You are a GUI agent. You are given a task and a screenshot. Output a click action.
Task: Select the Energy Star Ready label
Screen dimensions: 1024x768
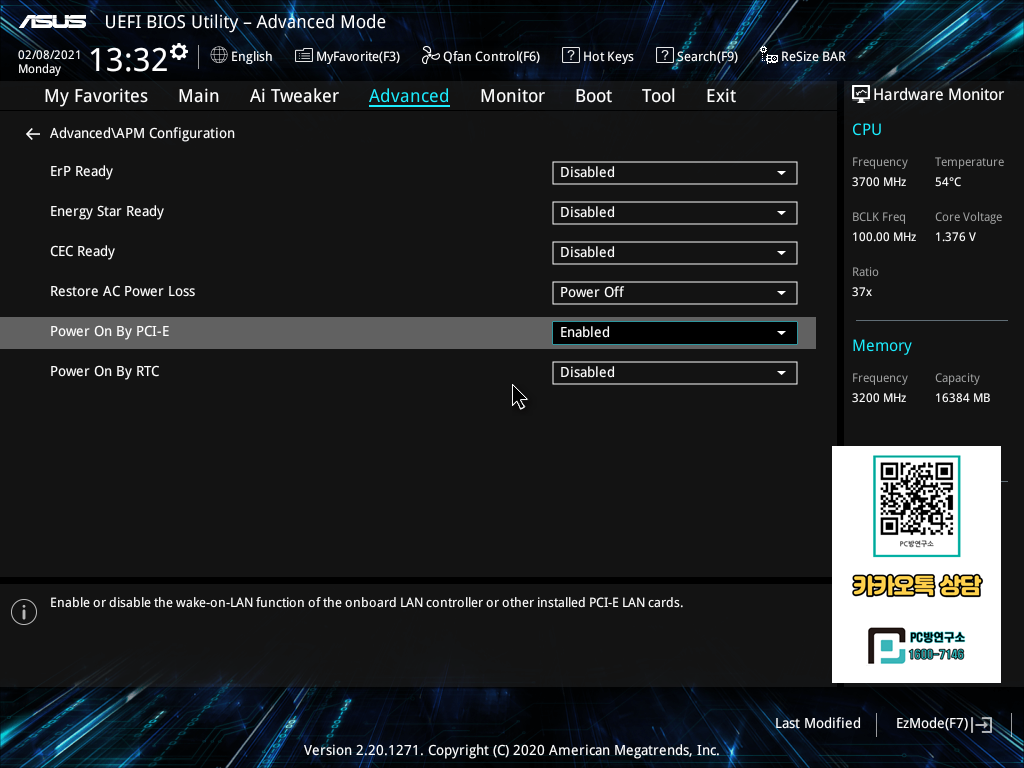coord(107,212)
